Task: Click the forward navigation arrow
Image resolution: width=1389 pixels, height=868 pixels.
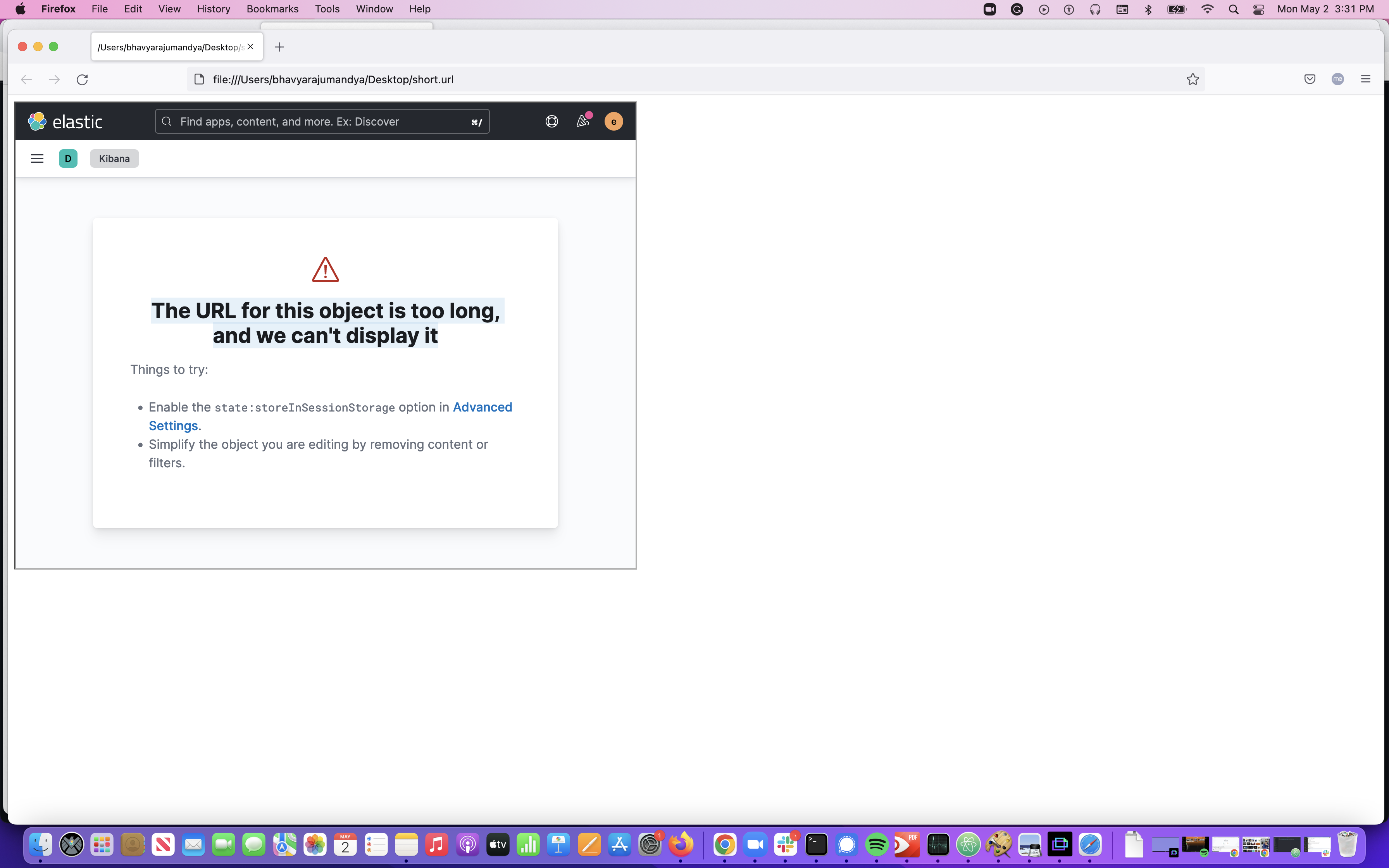Action: click(x=55, y=79)
